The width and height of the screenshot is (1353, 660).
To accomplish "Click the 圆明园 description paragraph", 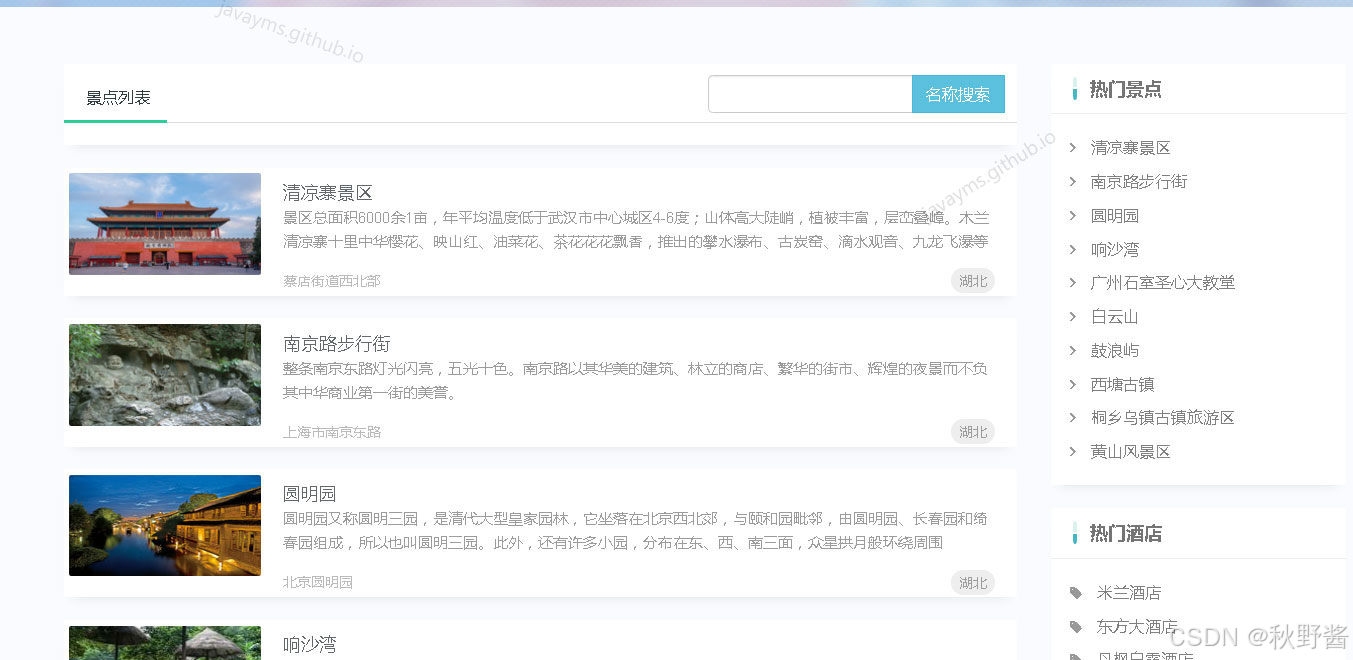I will coord(635,531).
